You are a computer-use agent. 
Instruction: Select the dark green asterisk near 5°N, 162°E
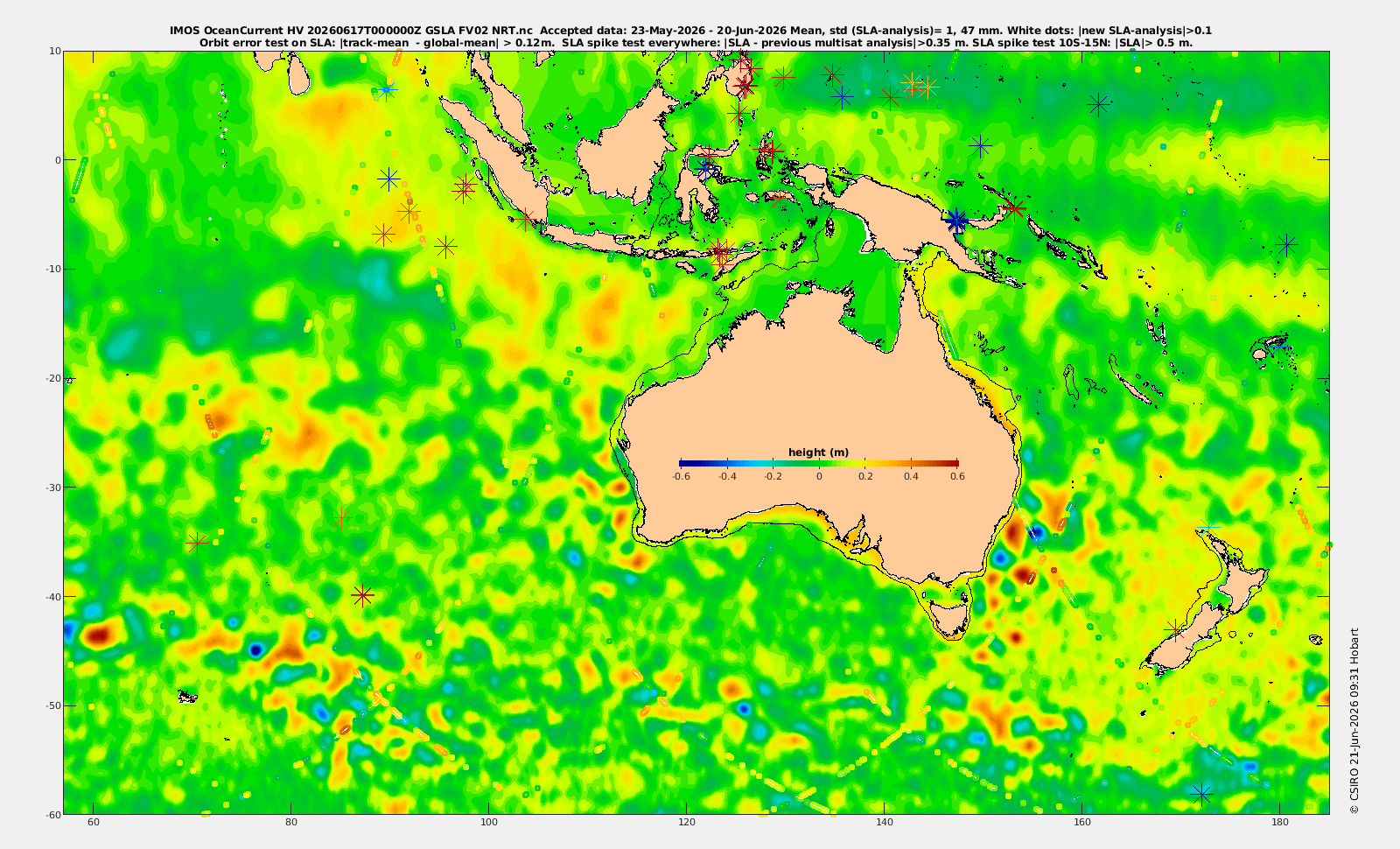(x=1098, y=105)
